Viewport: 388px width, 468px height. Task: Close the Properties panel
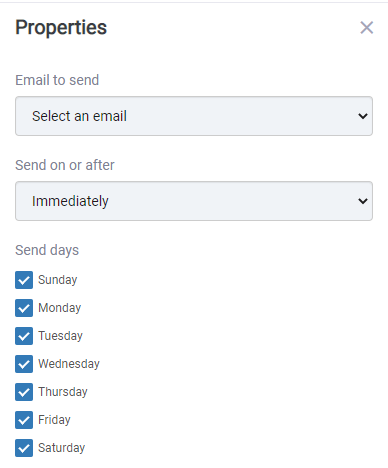(x=366, y=28)
